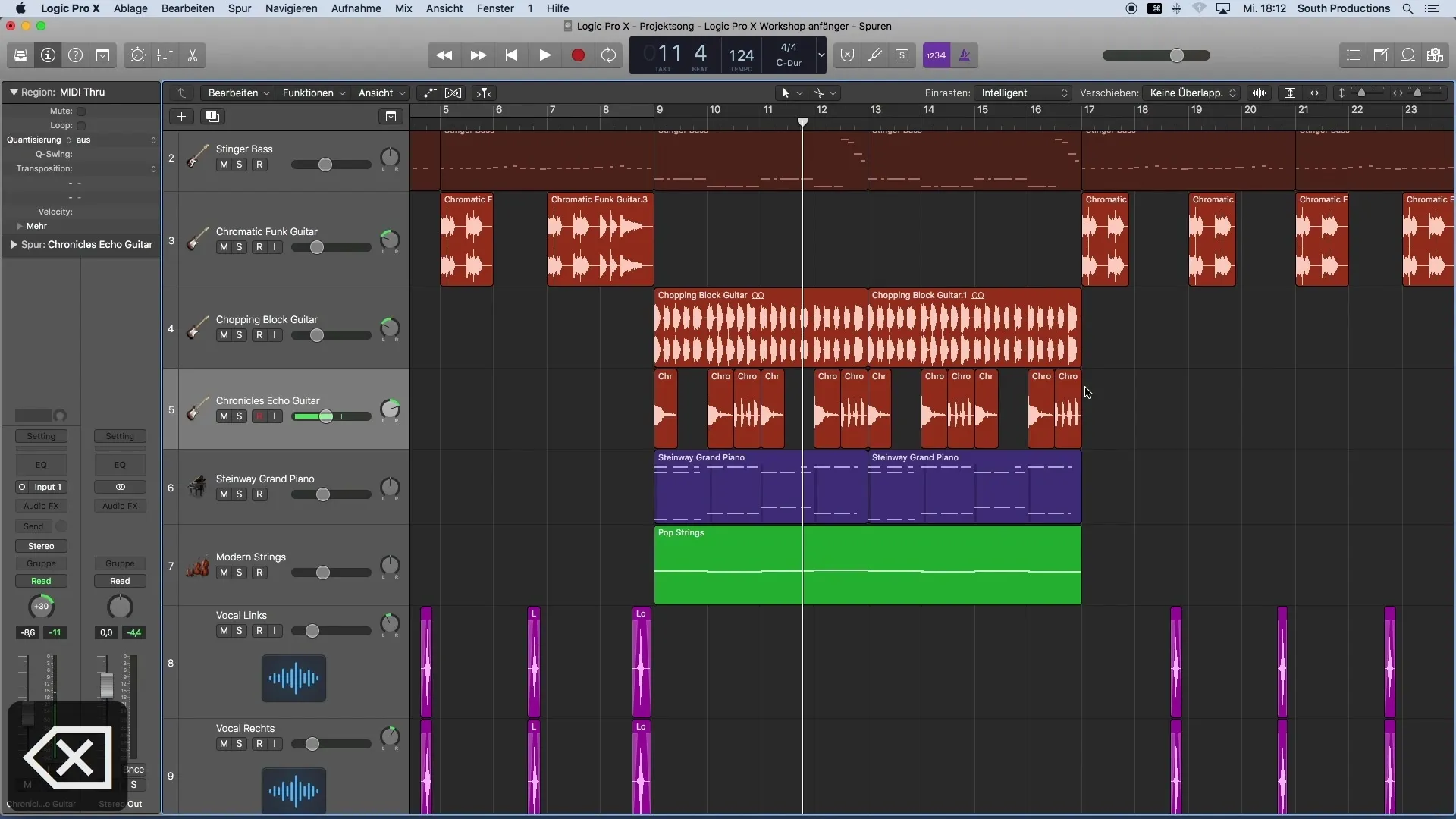Toggle the Metronome click icon
Screen dimensions: 1456x819
coord(963,55)
